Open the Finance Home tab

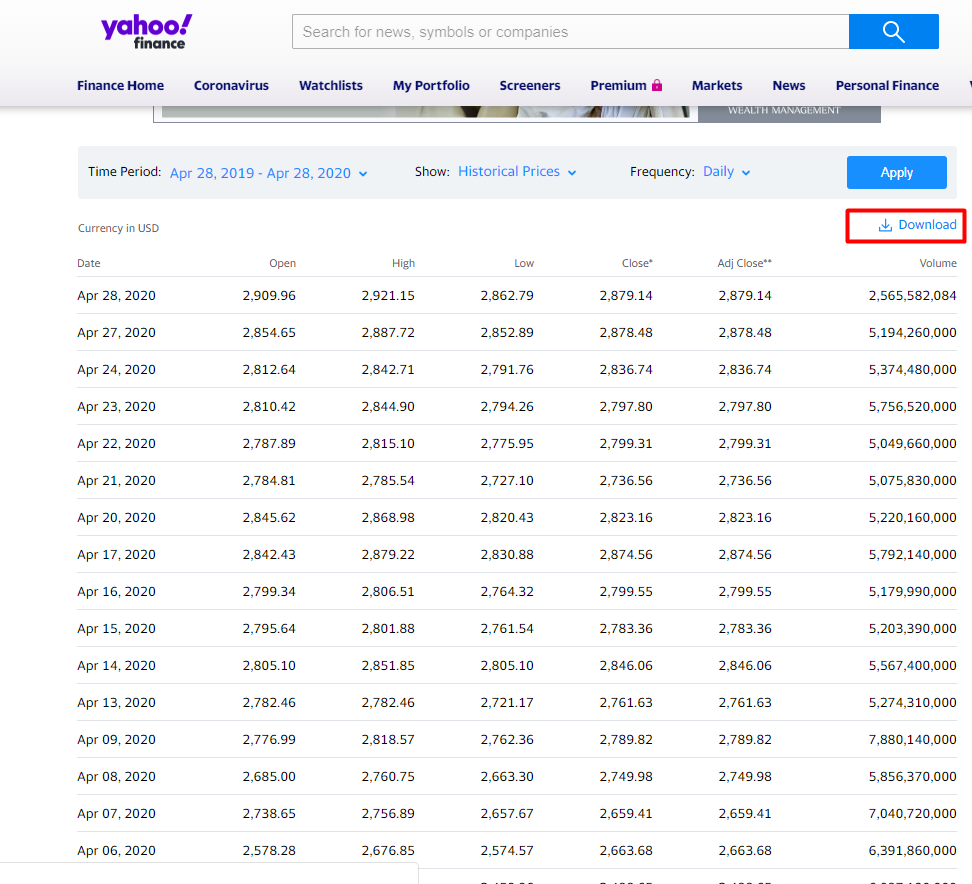pyautogui.click(x=120, y=86)
